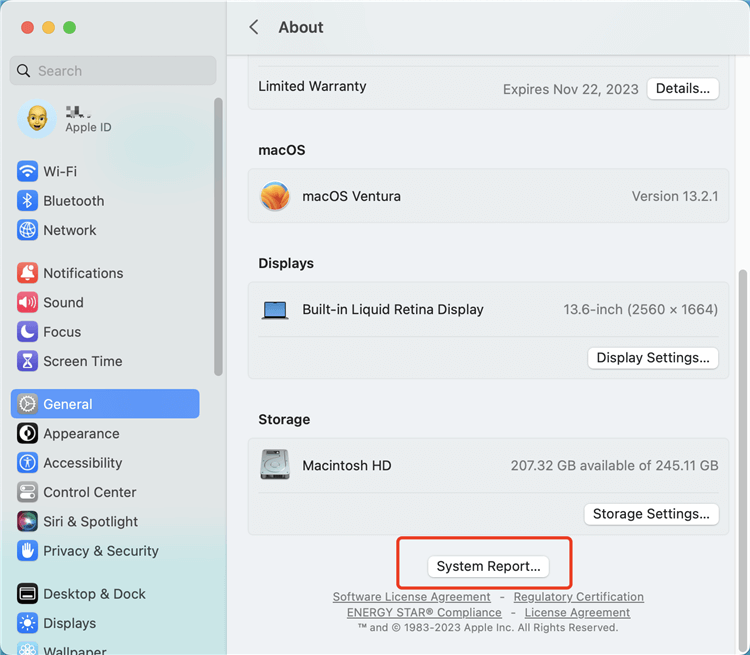Click the Appearance icon
Viewport: 750px width, 655px height.
[x=27, y=433]
